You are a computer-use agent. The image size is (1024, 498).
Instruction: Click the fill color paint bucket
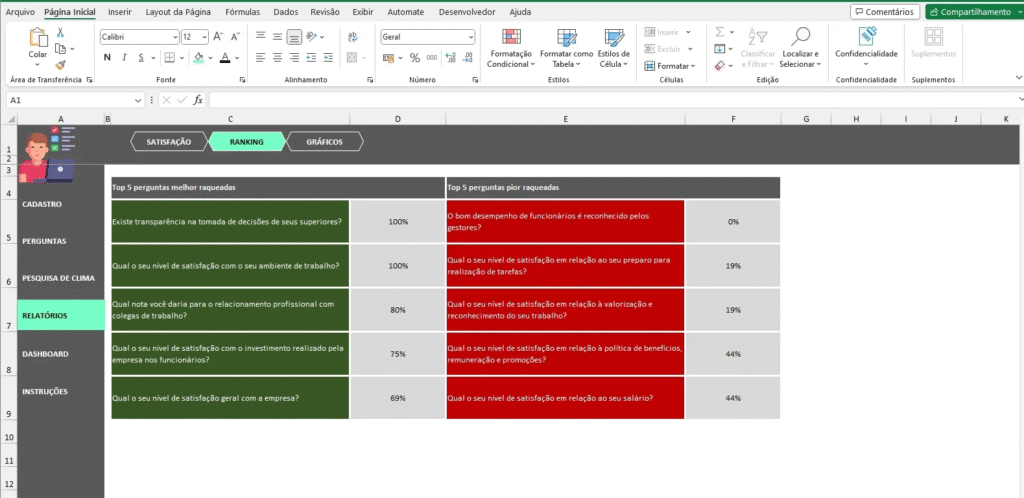point(198,58)
